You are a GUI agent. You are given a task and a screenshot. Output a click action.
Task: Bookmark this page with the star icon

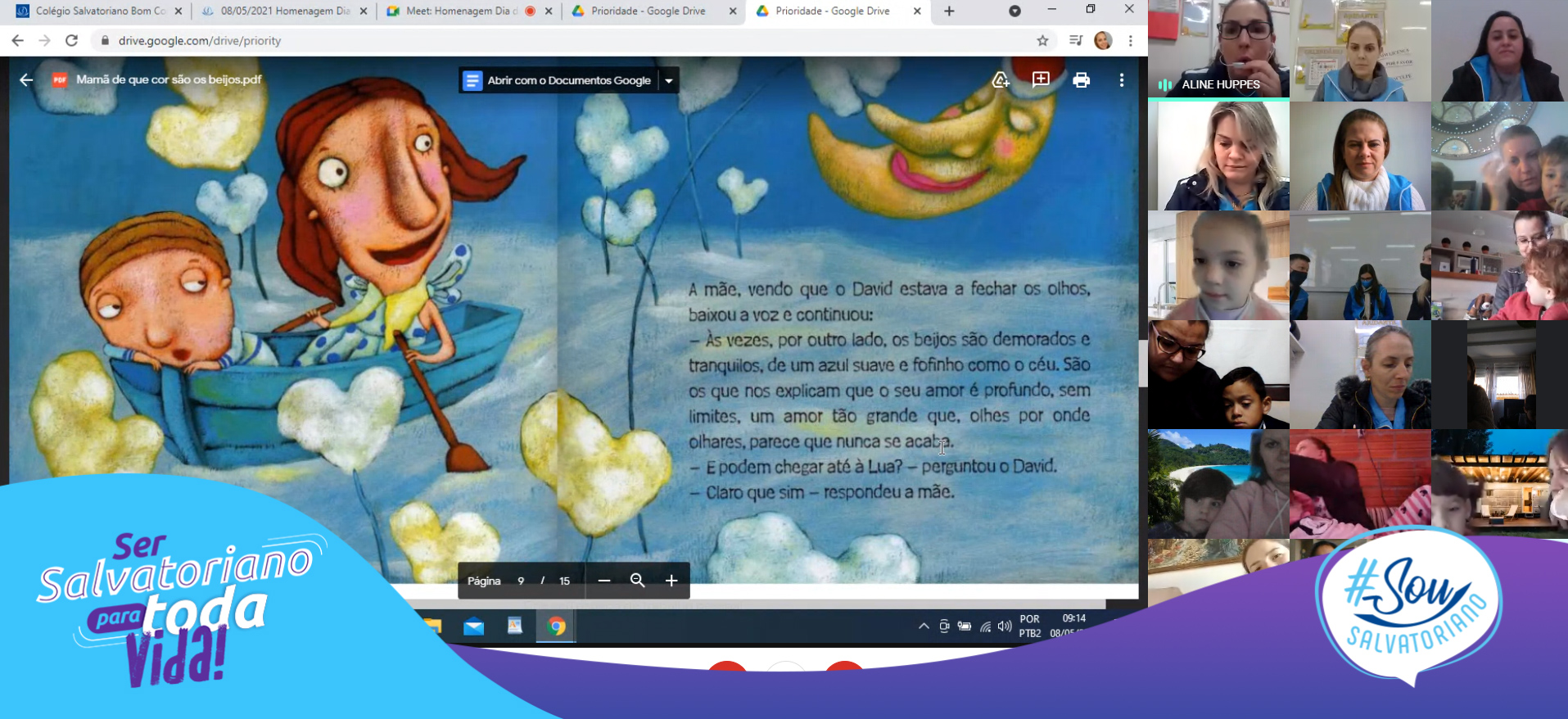1042,40
